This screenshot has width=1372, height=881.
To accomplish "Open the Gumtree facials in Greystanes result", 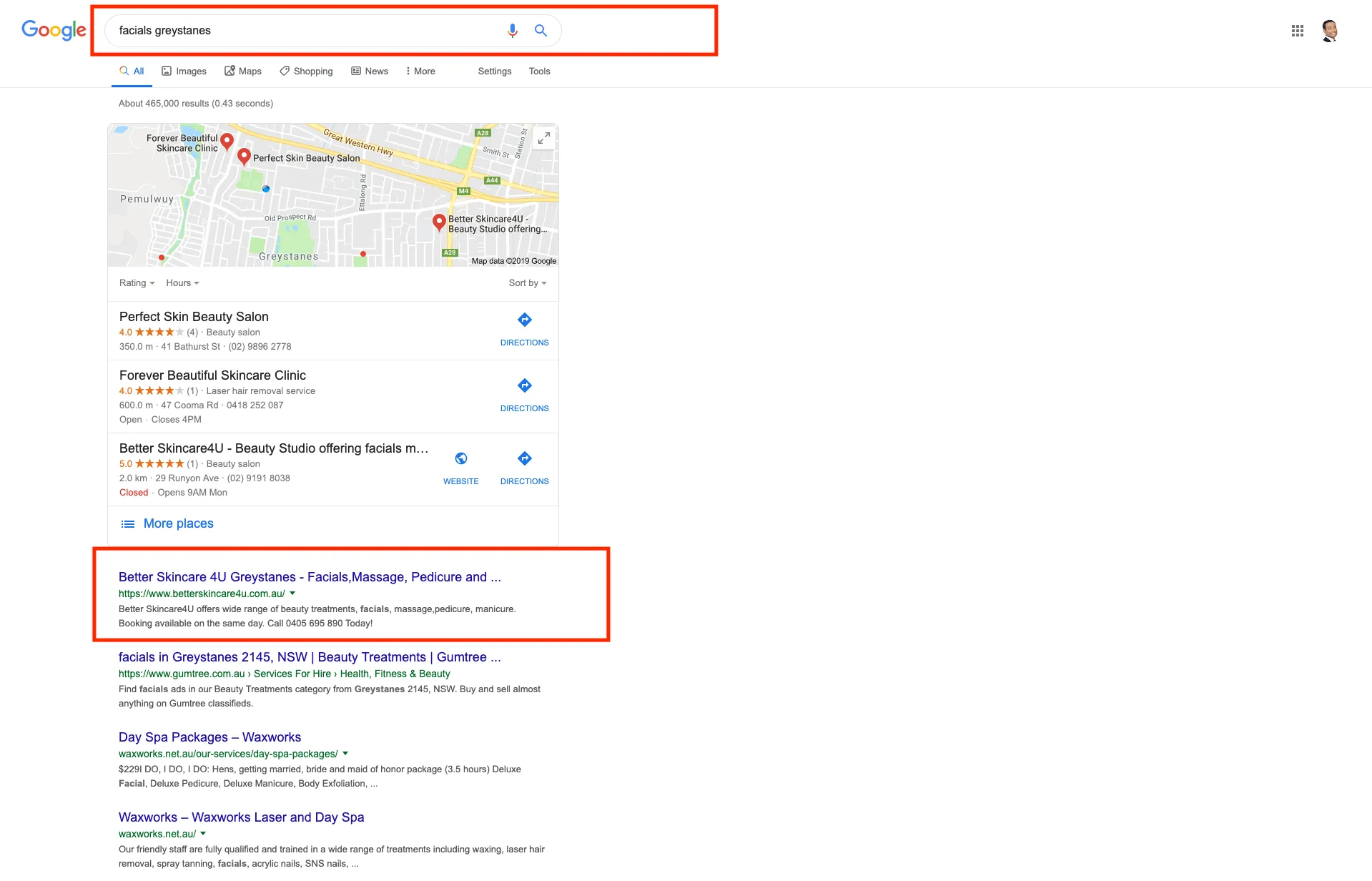I will tap(310, 657).
